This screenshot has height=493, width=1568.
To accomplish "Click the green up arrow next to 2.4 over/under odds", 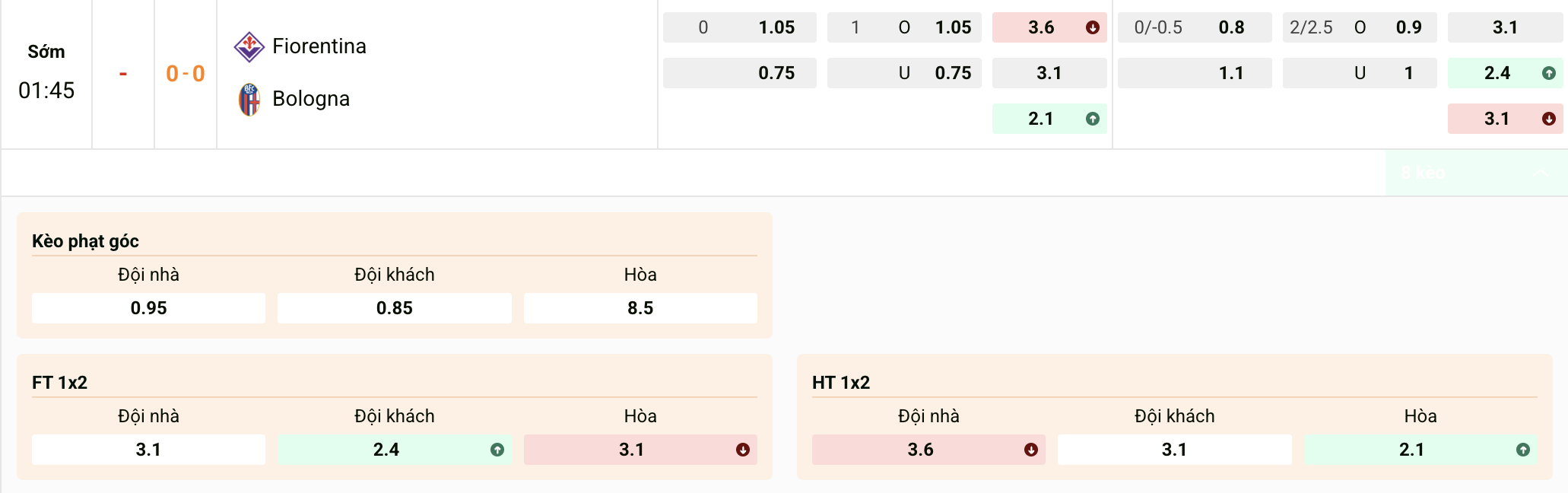I will point(1548,73).
